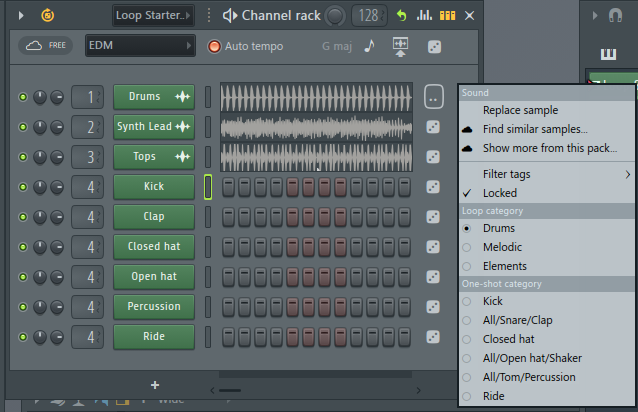Toggle the Channel rack speaker icon
The image size is (638, 412).
pyautogui.click(x=230, y=15)
